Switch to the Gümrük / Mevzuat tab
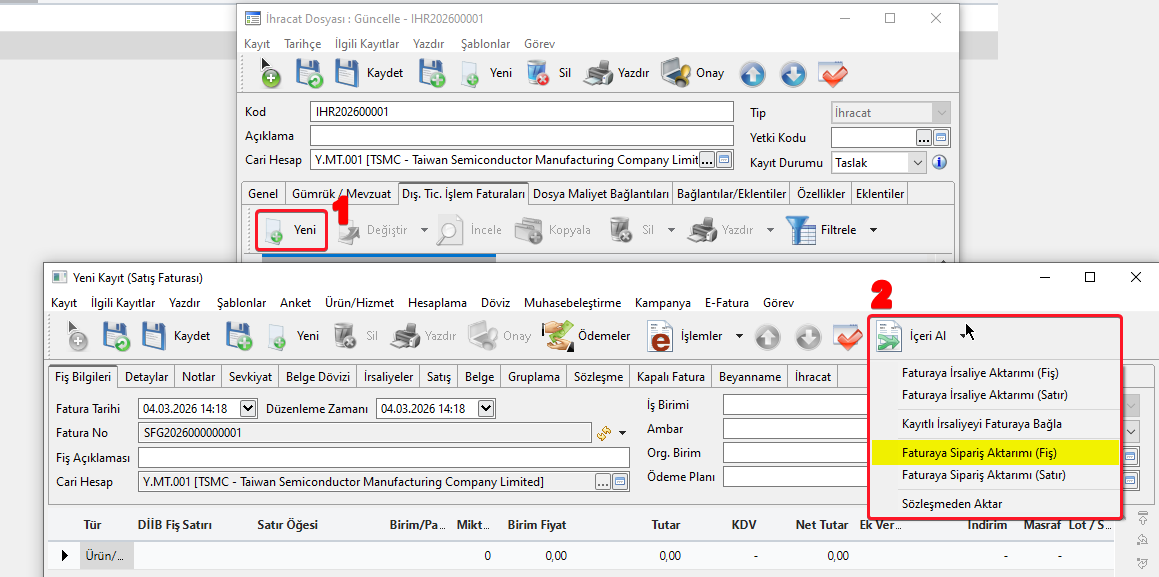Viewport: 1159px width, 577px height. 340,193
